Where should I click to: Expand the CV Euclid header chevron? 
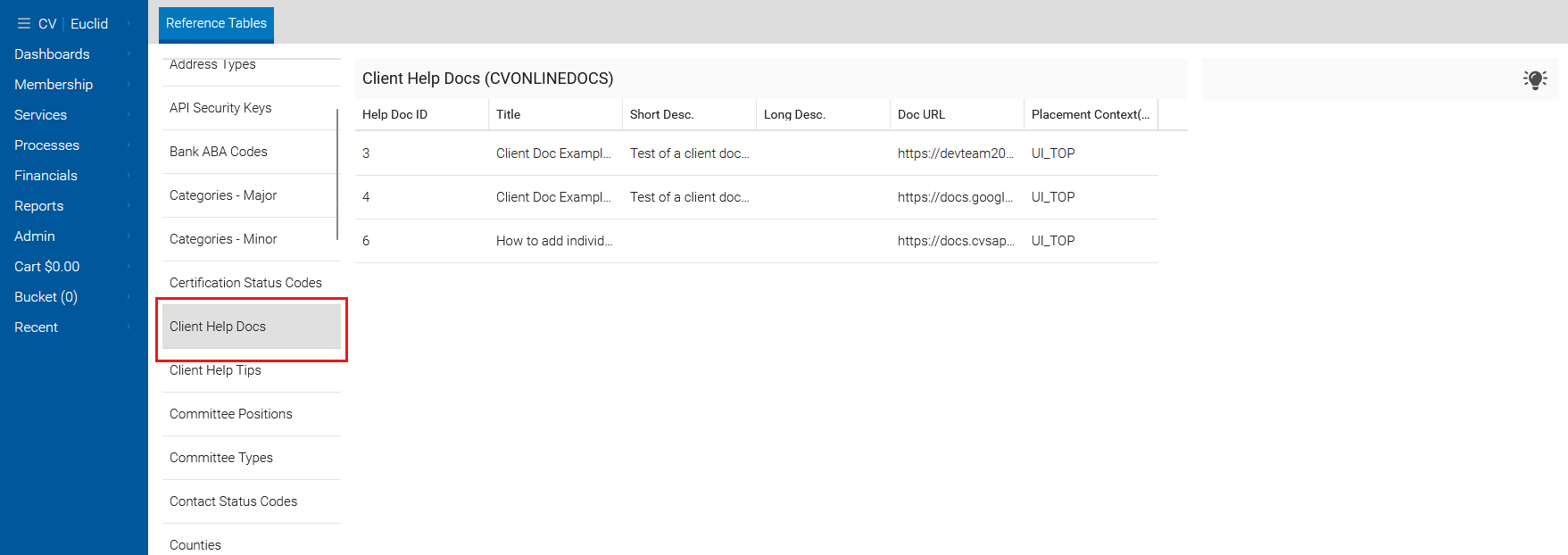click(129, 23)
